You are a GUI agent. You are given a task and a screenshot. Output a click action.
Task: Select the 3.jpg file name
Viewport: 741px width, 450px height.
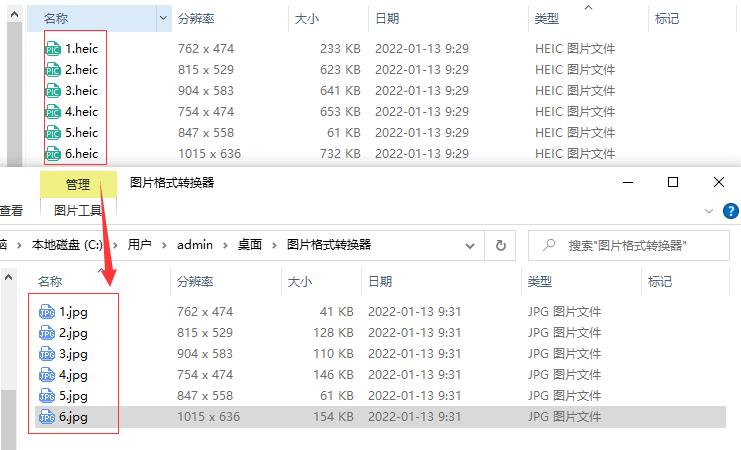click(x=73, y=354)
